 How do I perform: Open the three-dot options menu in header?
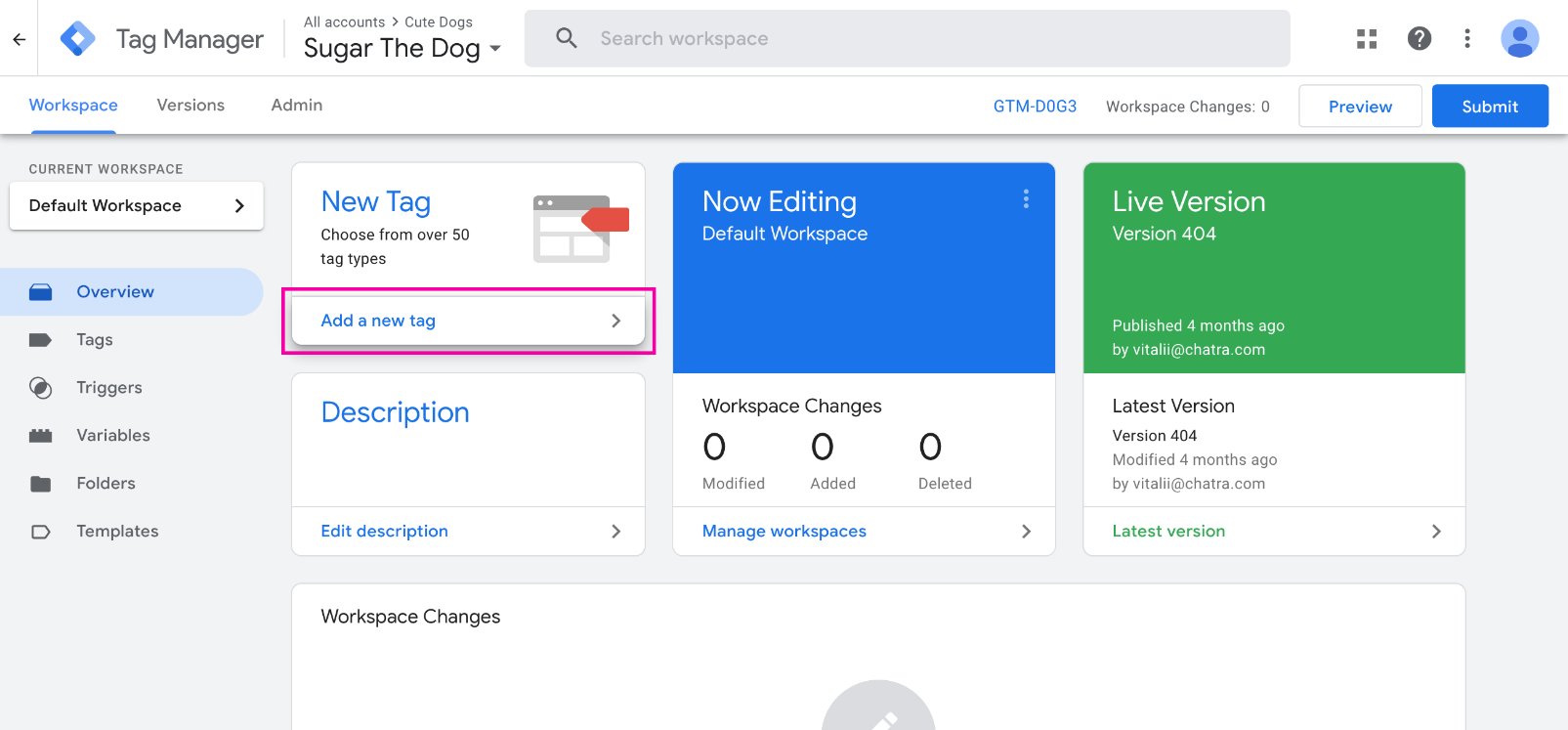click(x=1466, y=39)
